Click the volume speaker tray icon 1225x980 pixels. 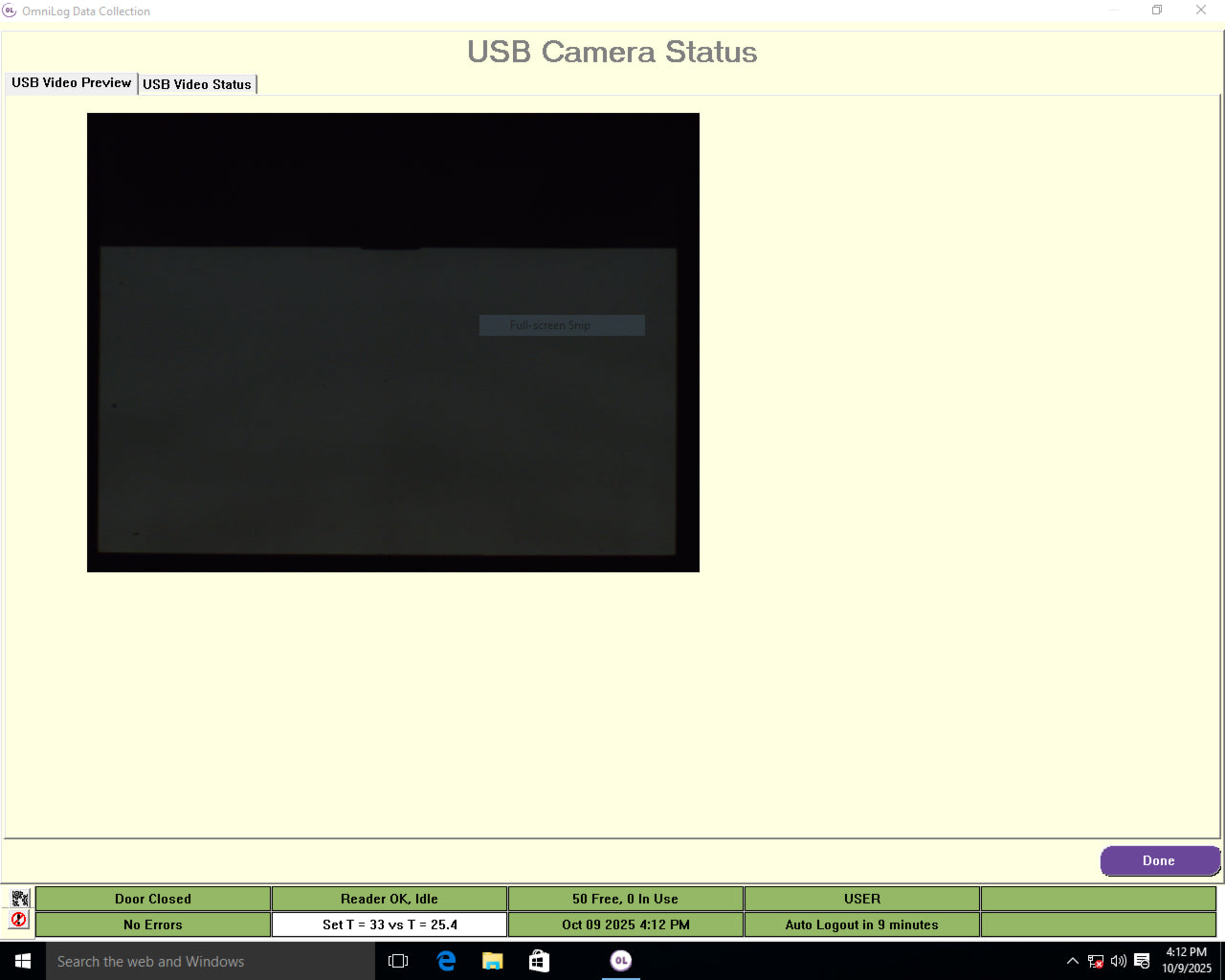point(1118,962)
